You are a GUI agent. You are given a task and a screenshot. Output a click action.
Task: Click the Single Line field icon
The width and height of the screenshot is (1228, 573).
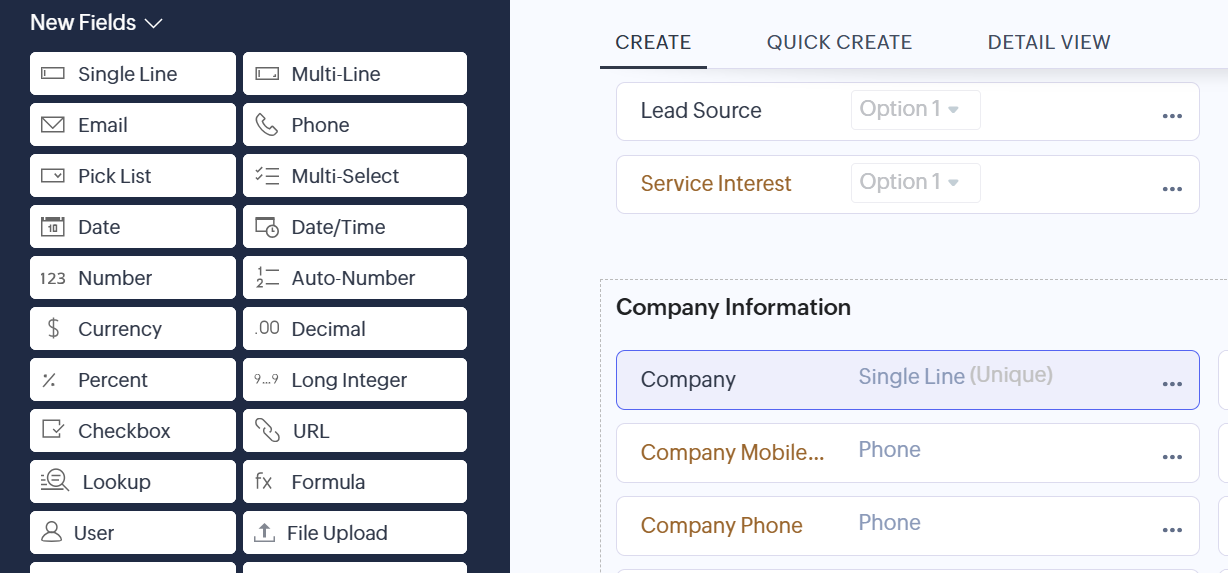click(53, 74)
